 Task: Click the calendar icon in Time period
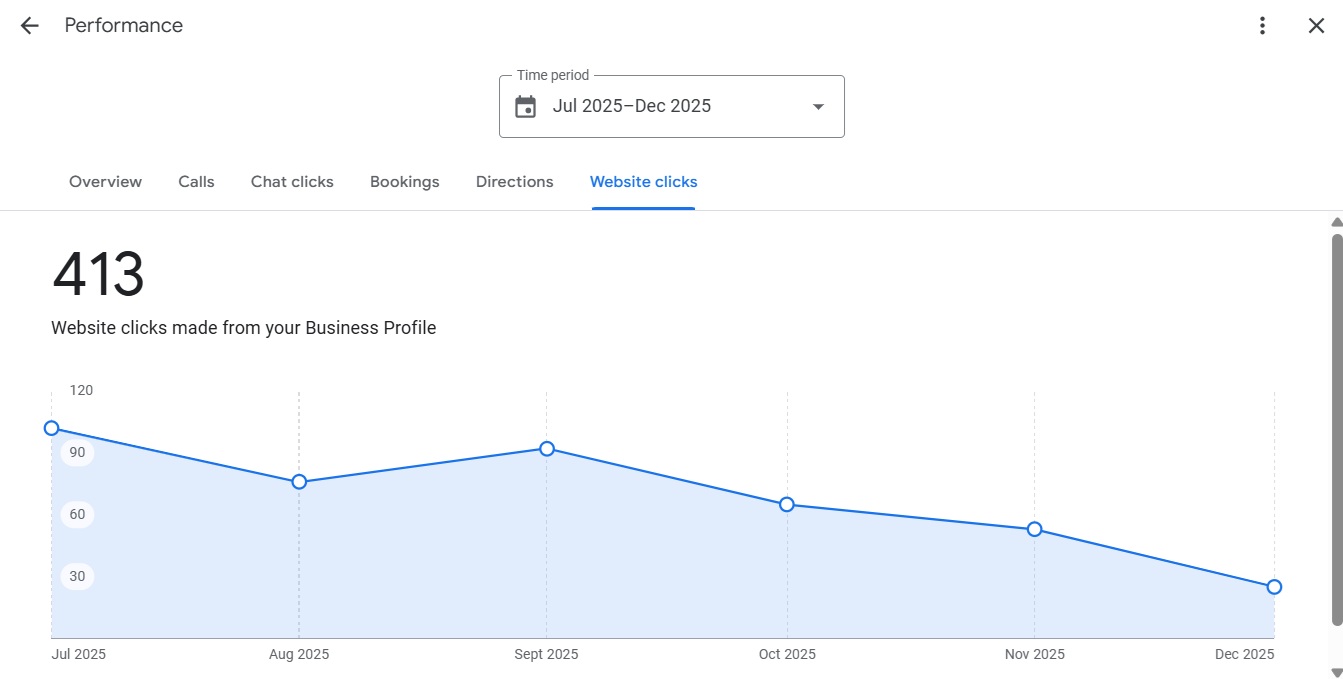(x=526, y=107)
